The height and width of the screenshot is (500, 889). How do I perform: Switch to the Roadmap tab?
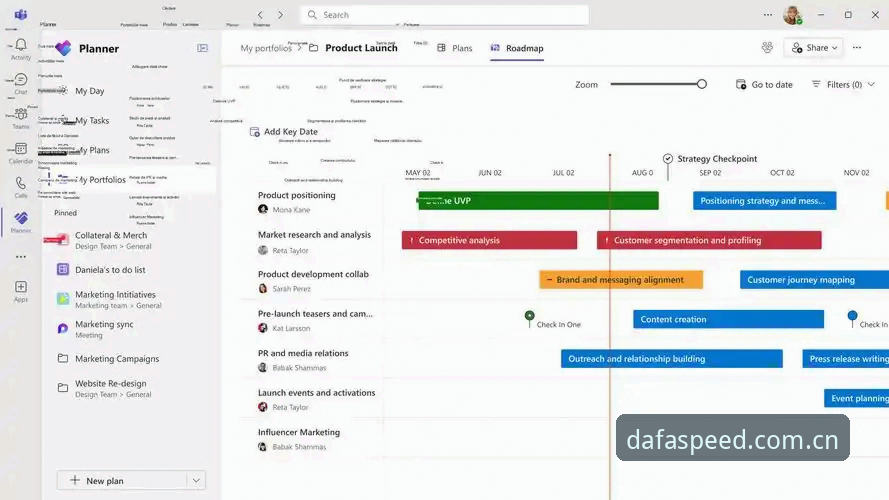coord(517,48)
